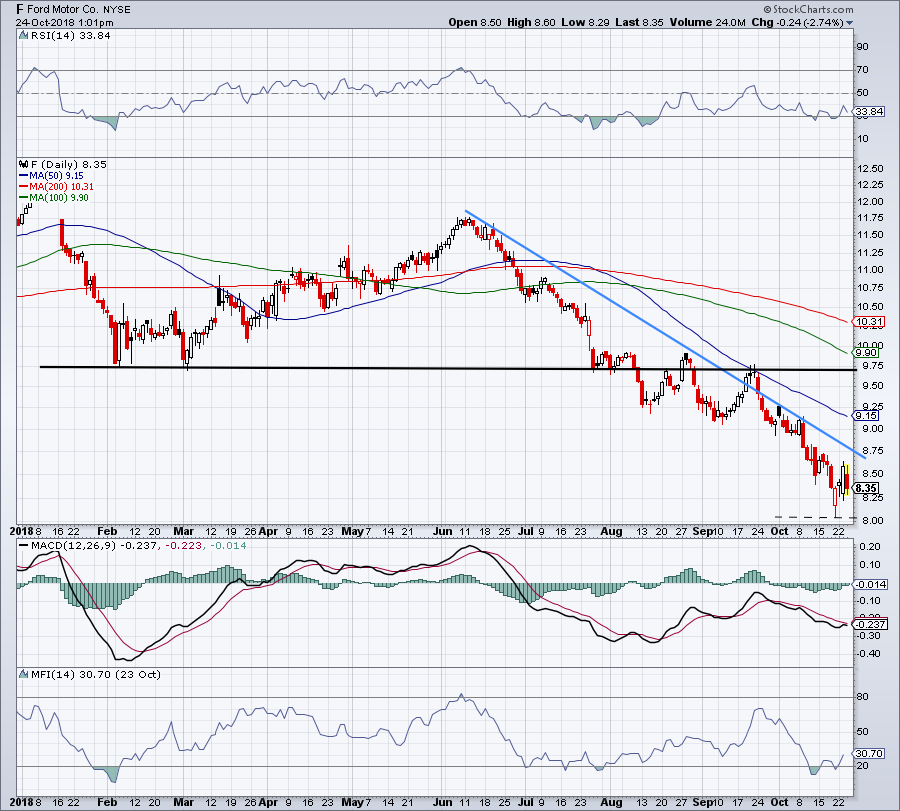Click the 12.50 price axis label

870,169
